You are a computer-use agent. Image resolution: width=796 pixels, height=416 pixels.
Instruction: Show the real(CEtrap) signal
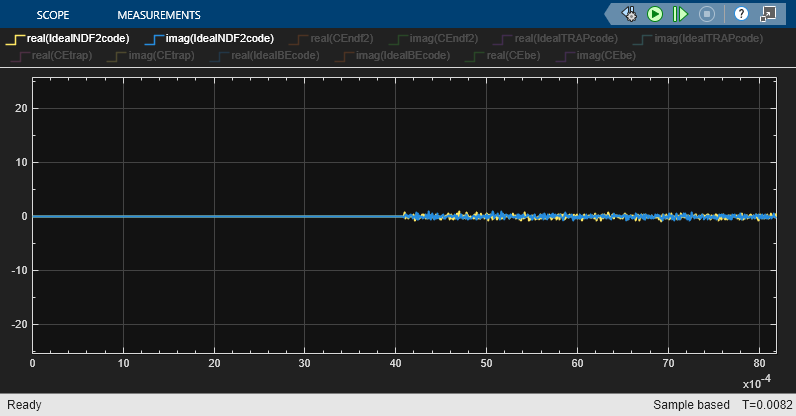[x=51, y=55]
